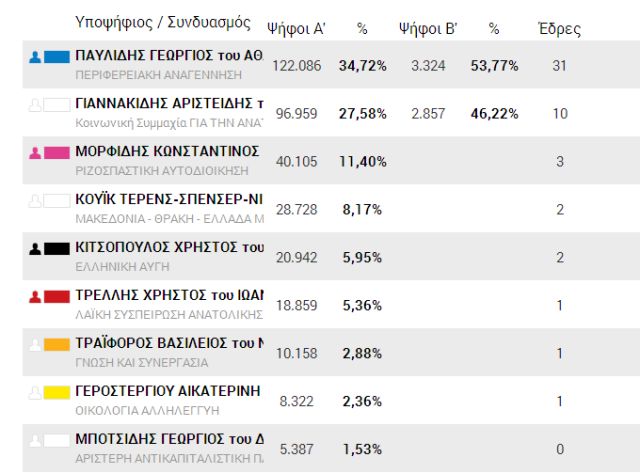Viewport: 640px width, 473px height.
Task: Click the white person icon beside ΓΙΑΝΝΑΚΙΔΗΣ ΑΡΙΣΤΕΙΔΗΣ
Action: click(35, 104)
